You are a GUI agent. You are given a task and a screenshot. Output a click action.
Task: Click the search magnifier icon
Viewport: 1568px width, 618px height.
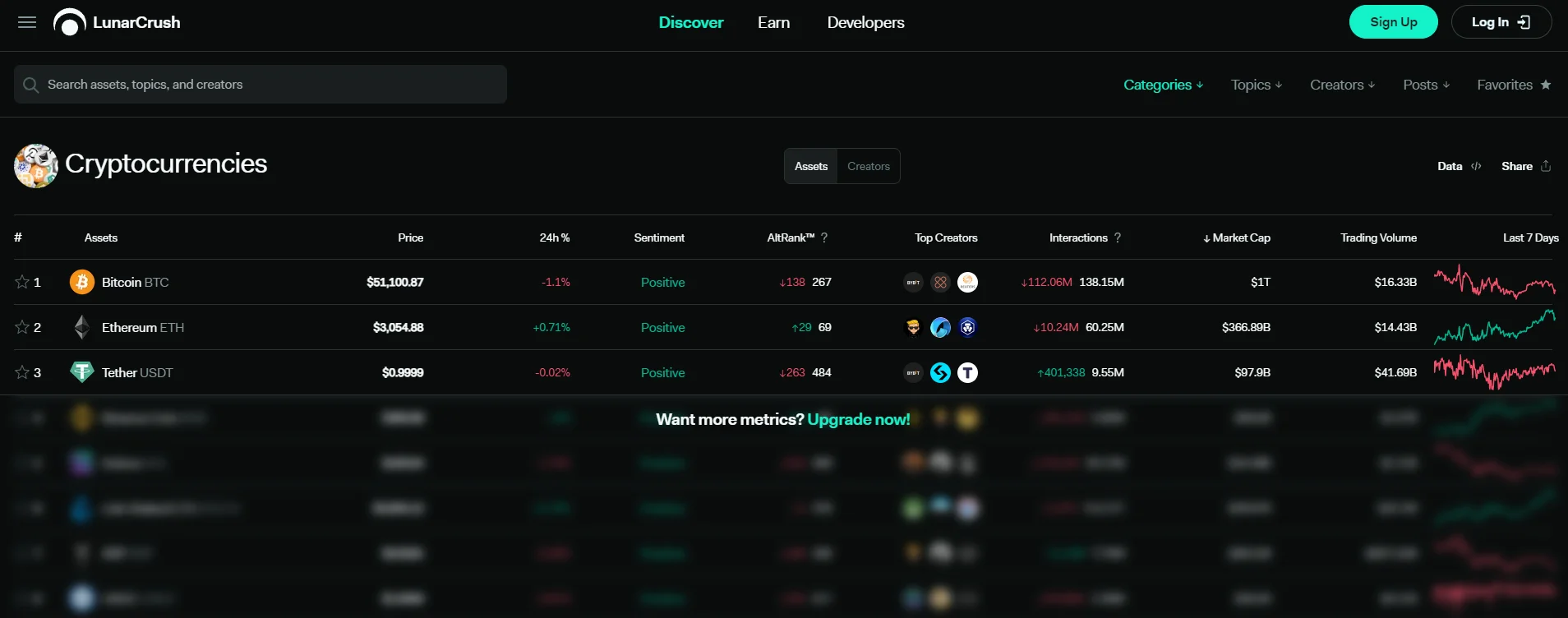(30, 85)
